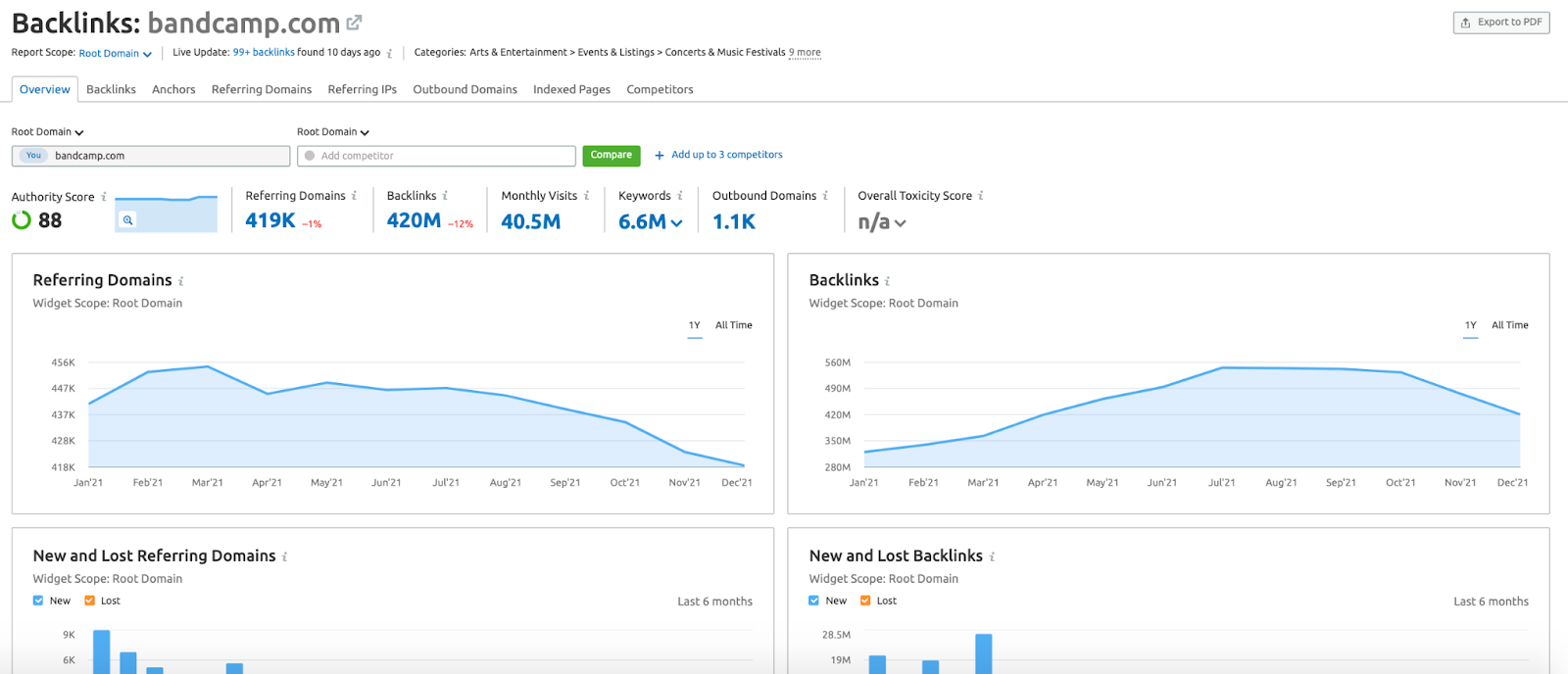This screenshot has width=1568, height=674.
Task: Click the info icon beside Monthly Visits
Action: tap(586, 196)
